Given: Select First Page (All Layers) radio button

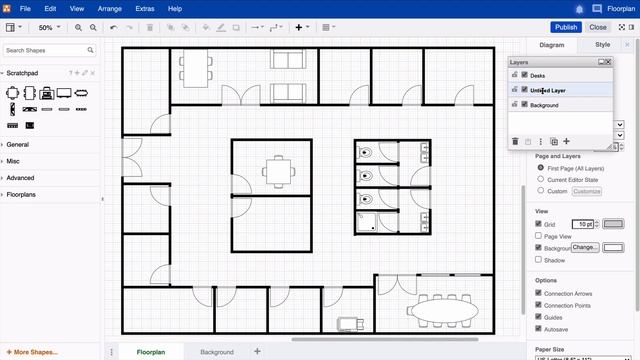Looking at the screenshot, I should coord(540,168).
